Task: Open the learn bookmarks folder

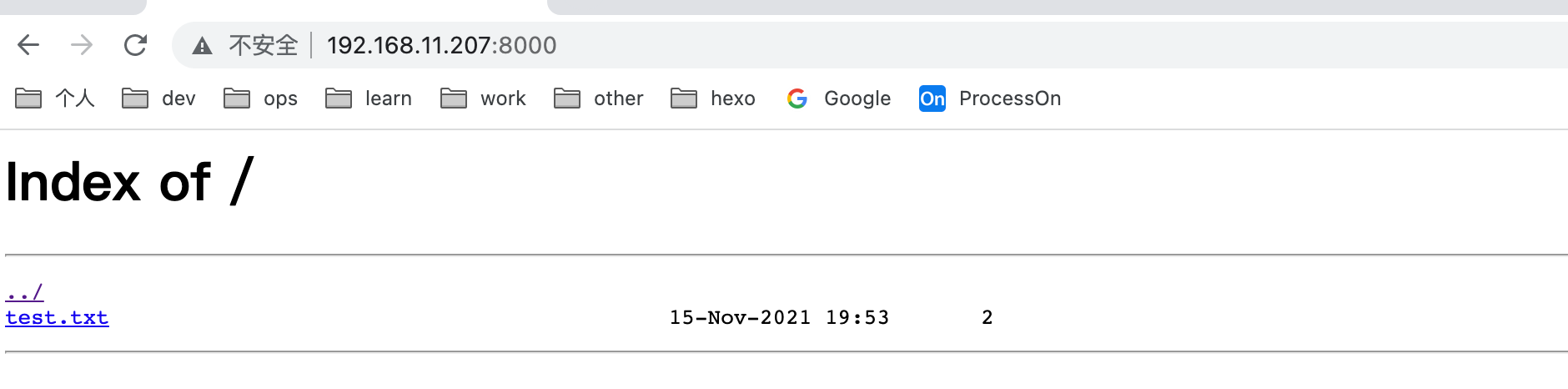Action: pyautogui.click(x=369, y=99)
